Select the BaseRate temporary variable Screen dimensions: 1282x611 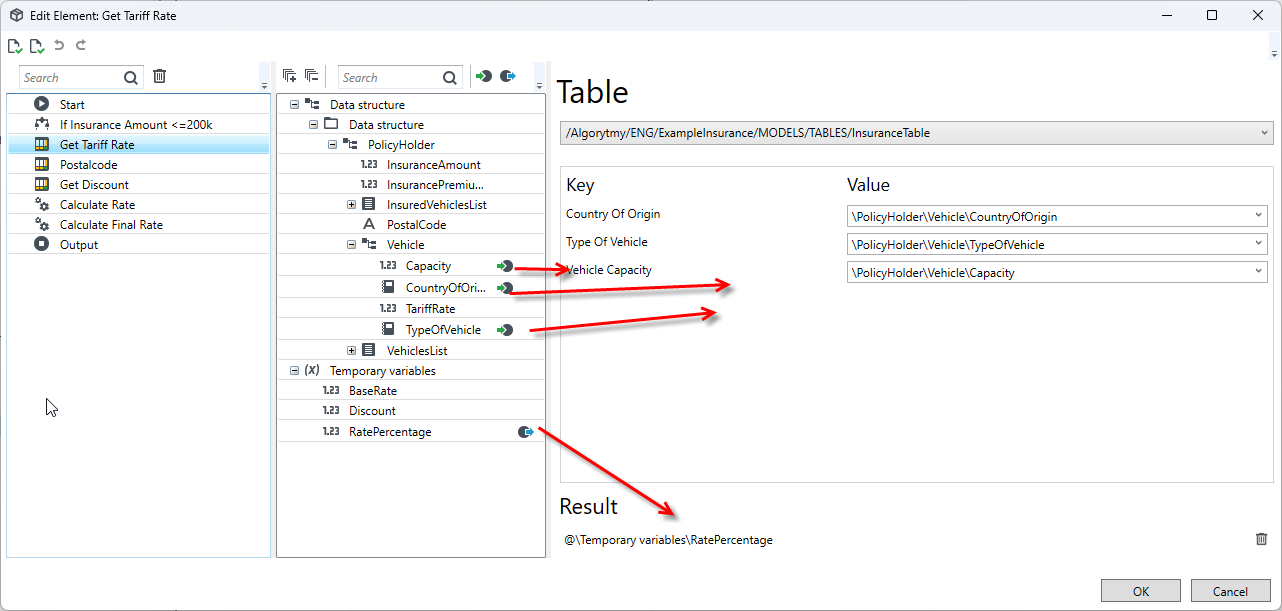click(372, 391)
